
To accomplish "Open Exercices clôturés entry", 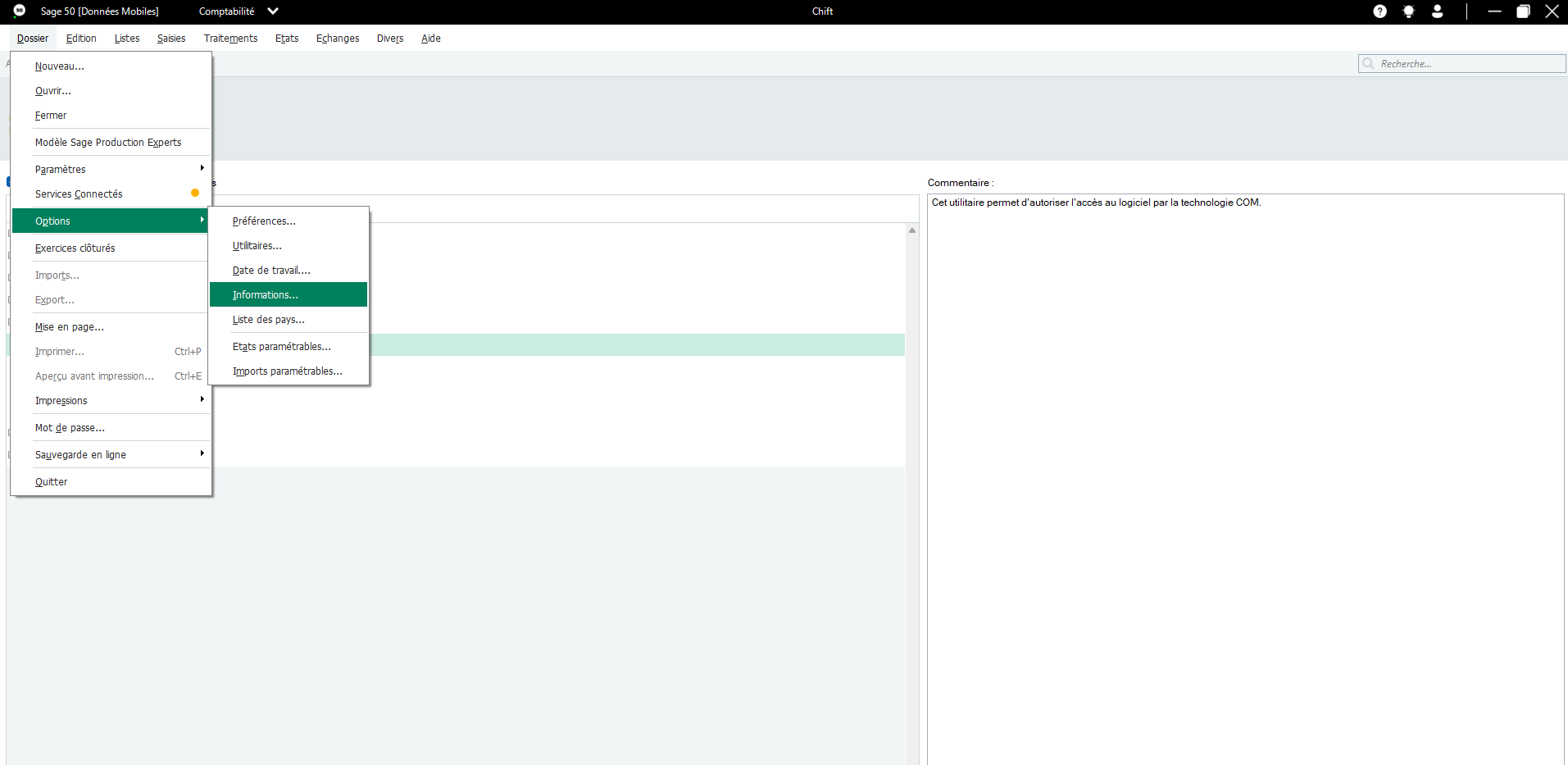I will point(111,248).
